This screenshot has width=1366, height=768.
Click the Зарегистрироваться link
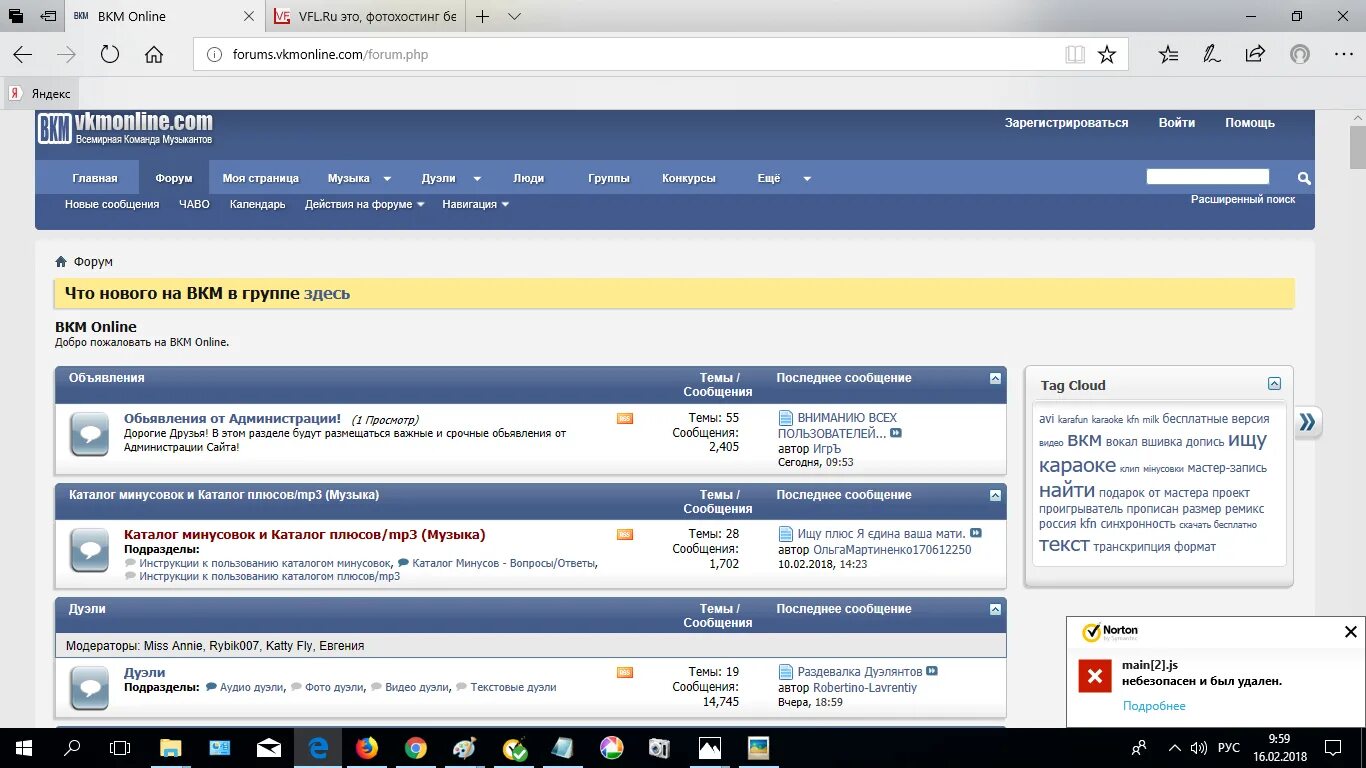[1066, 123]
